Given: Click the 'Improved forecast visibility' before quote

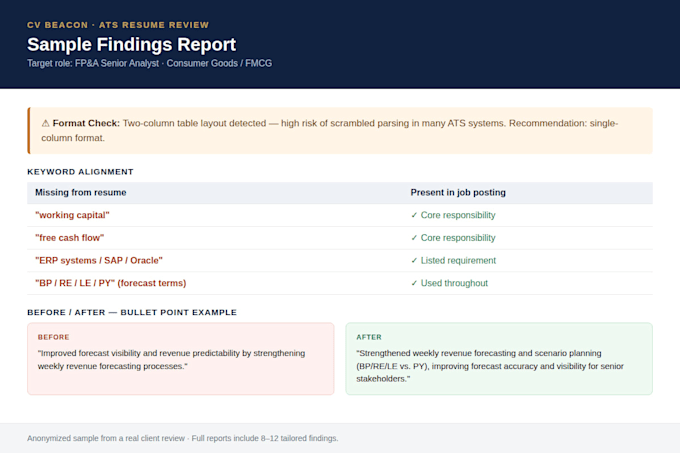Looking at the screenshot, I should pyautogui.click(x=171, y=359).
